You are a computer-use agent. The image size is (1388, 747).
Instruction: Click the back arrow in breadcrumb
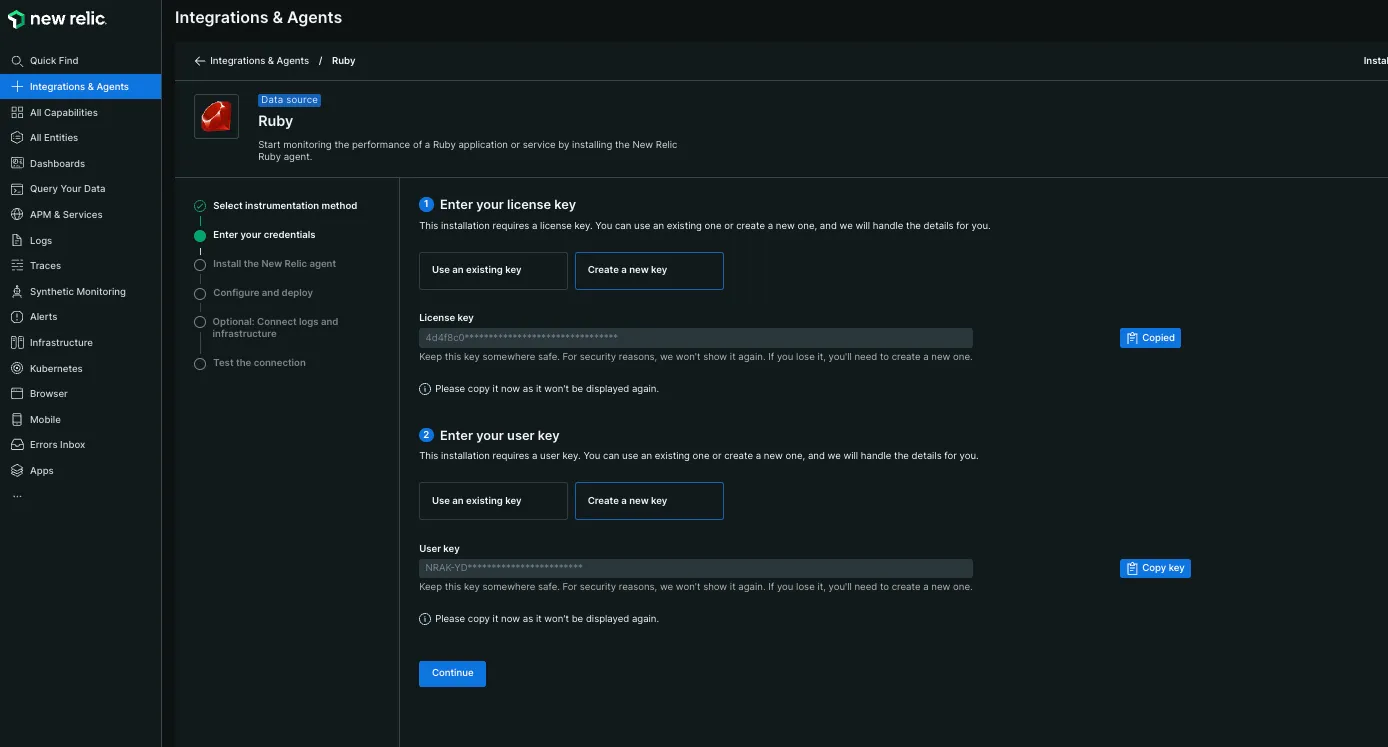(x=200, y=61)
